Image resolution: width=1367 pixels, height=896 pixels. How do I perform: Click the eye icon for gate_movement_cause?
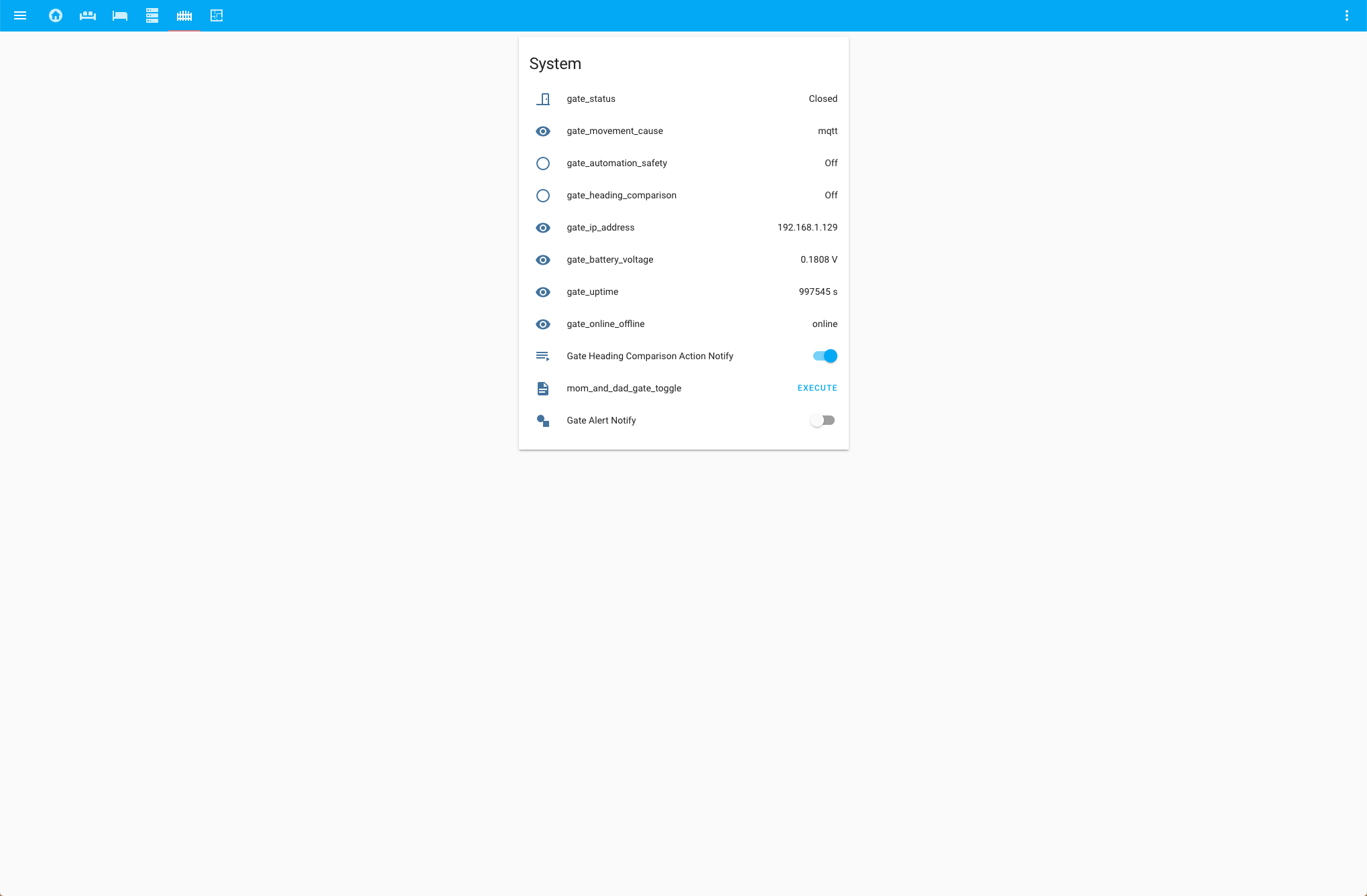click(x=543, y=131)
